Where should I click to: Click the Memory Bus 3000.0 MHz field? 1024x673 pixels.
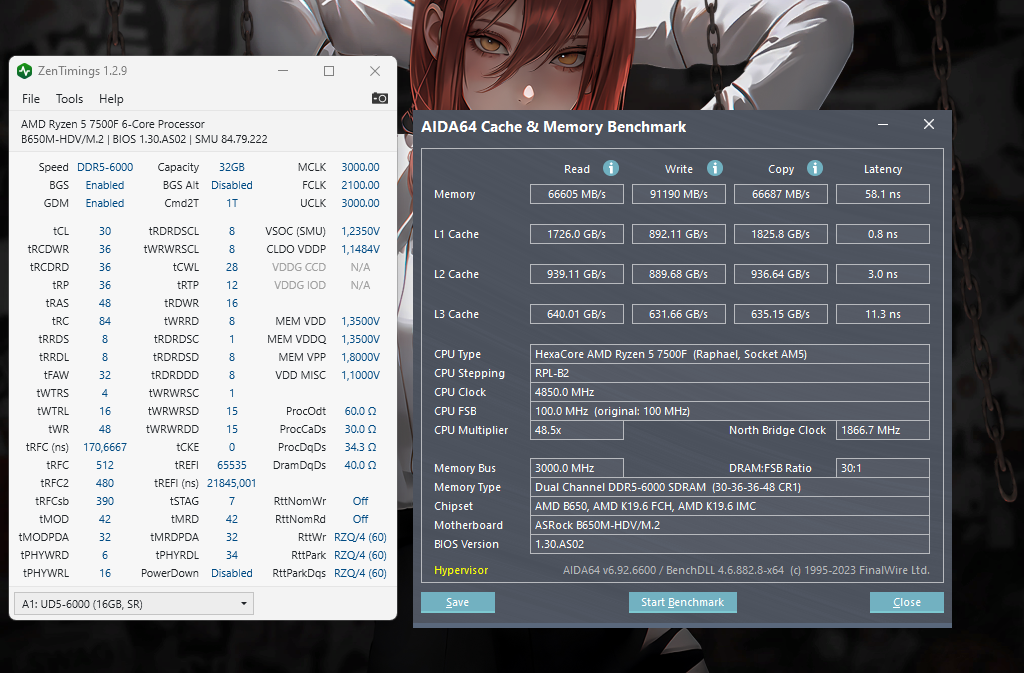[577, 468]
